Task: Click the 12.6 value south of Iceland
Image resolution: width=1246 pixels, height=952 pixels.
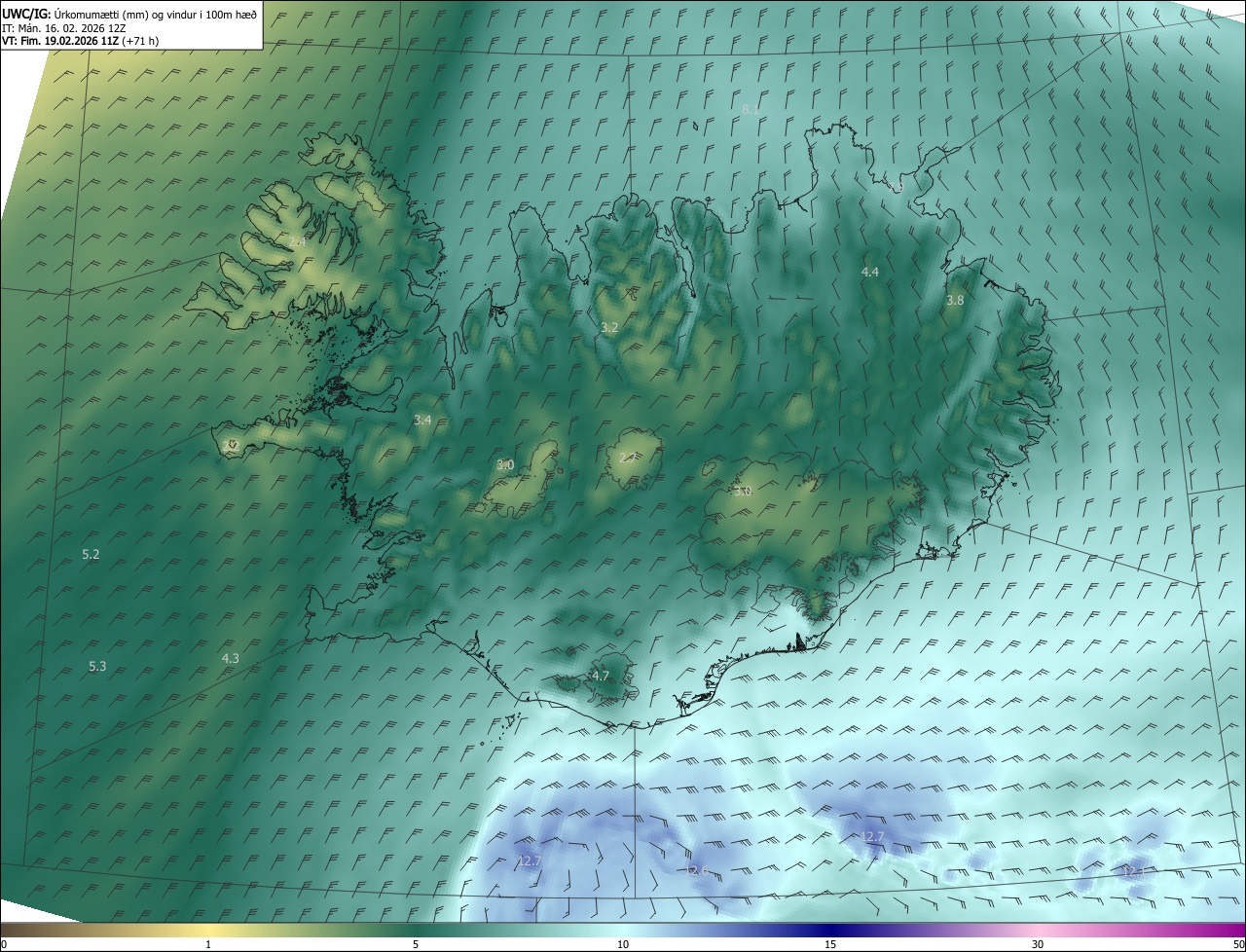Action: (x=697, y=870)
